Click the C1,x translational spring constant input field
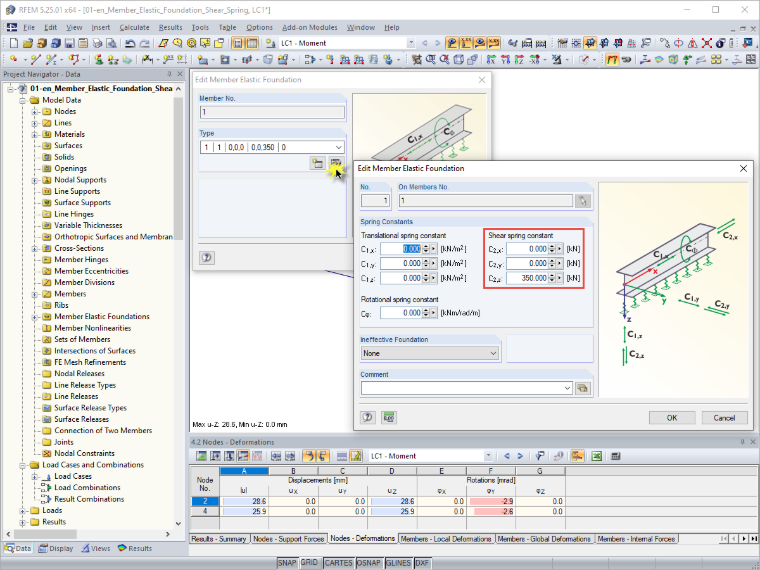 (401, 249)
